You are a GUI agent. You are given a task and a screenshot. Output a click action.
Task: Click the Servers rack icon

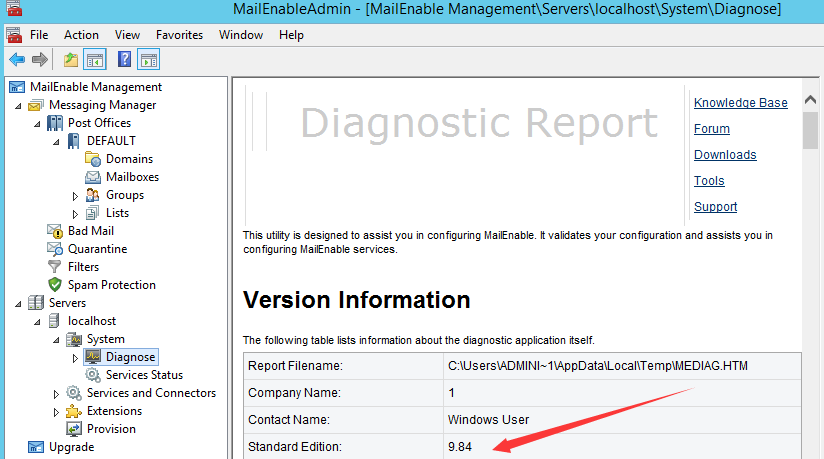(36, 303)
